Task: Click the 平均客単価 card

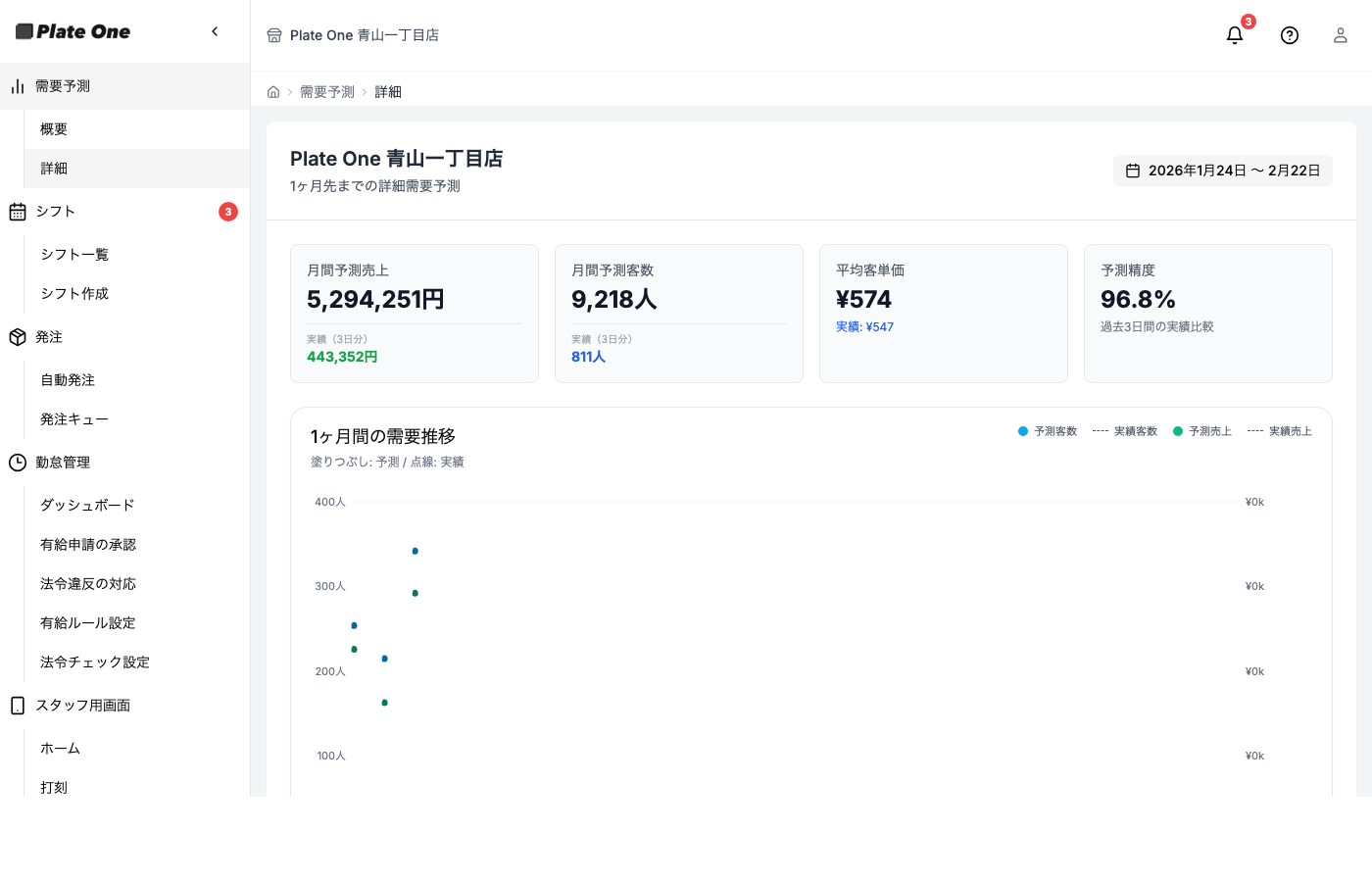Action: (x=944, y=314)
